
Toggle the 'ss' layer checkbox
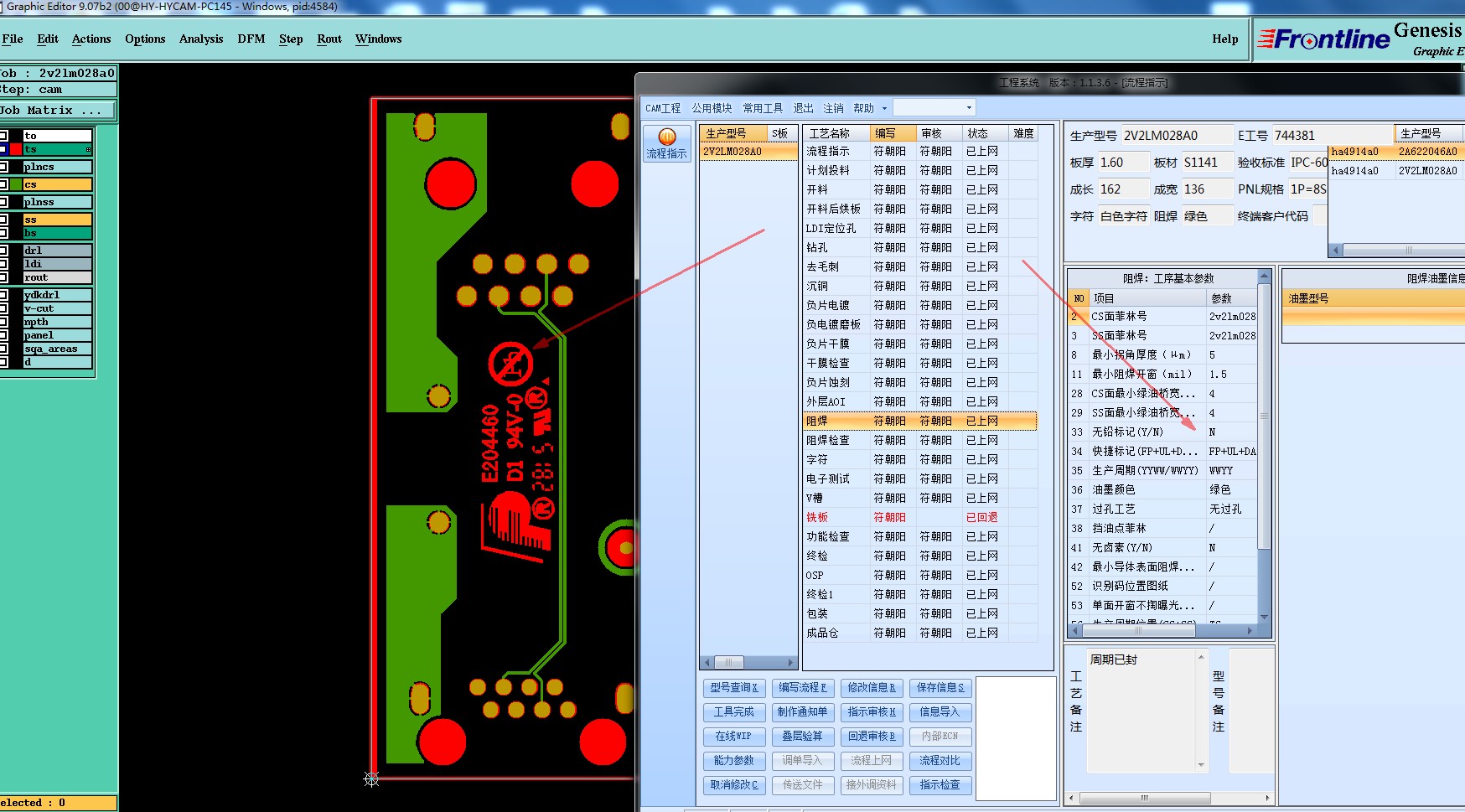[x=4, y=220]
